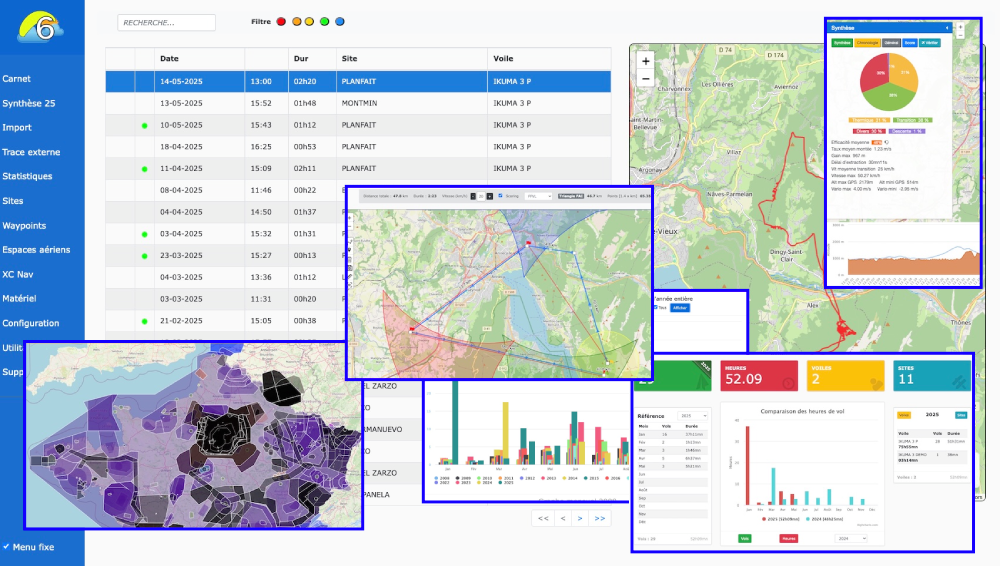Open the FFVL scoring league dropdown
Viewport: 1000px width, 566px height.
tap(538, 197)
